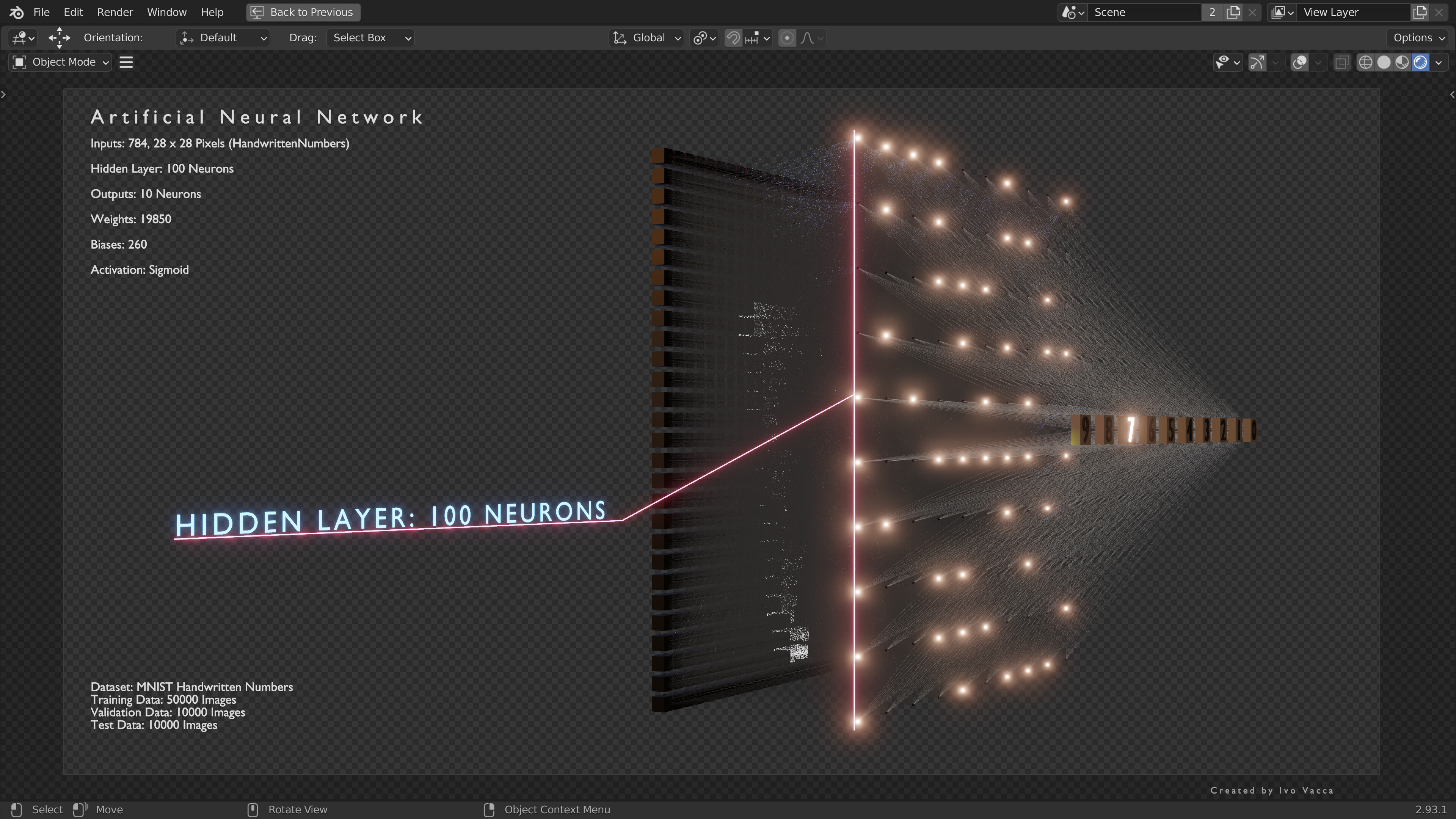Toggle viewport overlays
Screen dimensions: 1456x819
tap(1299, 62)
